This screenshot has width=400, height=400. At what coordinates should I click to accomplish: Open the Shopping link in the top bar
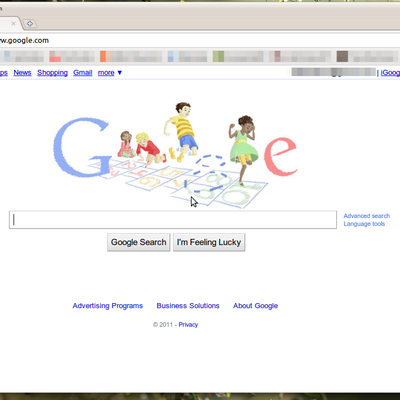coord(52,73)
